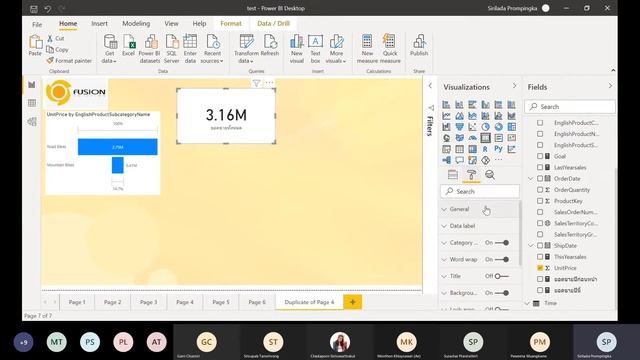Expand the Filters pane arrow
This screenshot has height=360, width=640.
pos(430,86)
